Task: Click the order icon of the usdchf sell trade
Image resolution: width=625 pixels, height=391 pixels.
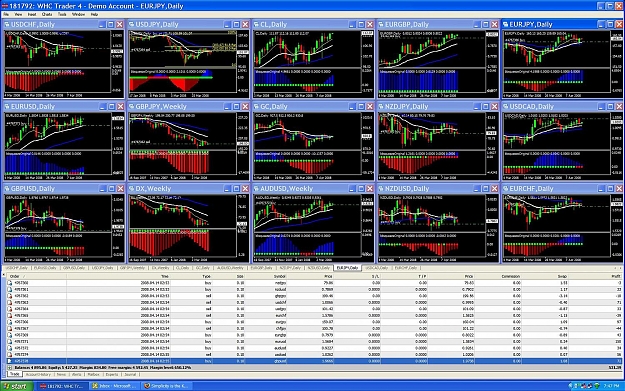Action: pyautogui.click(x=10, y=303)
